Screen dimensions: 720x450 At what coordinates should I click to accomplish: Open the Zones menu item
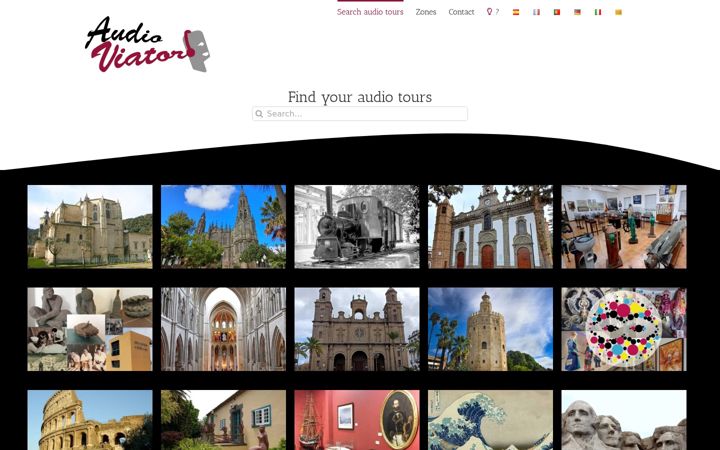(426, 12)
